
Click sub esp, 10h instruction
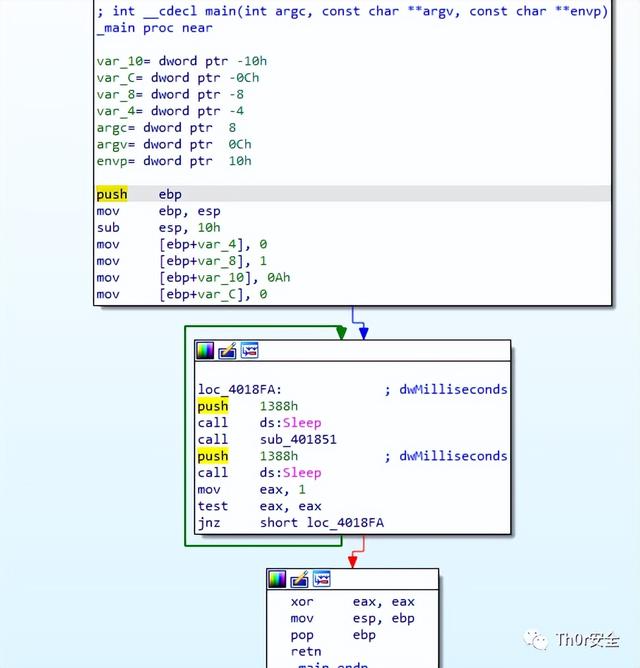[x=159, y=227]
